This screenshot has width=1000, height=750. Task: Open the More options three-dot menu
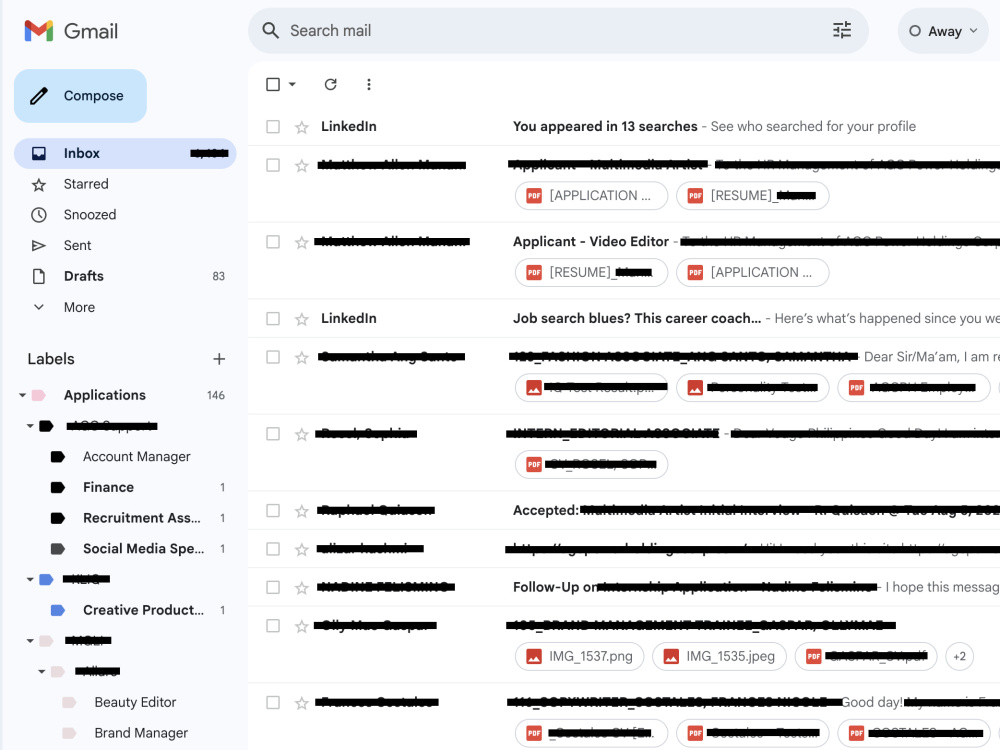point(369,84)
